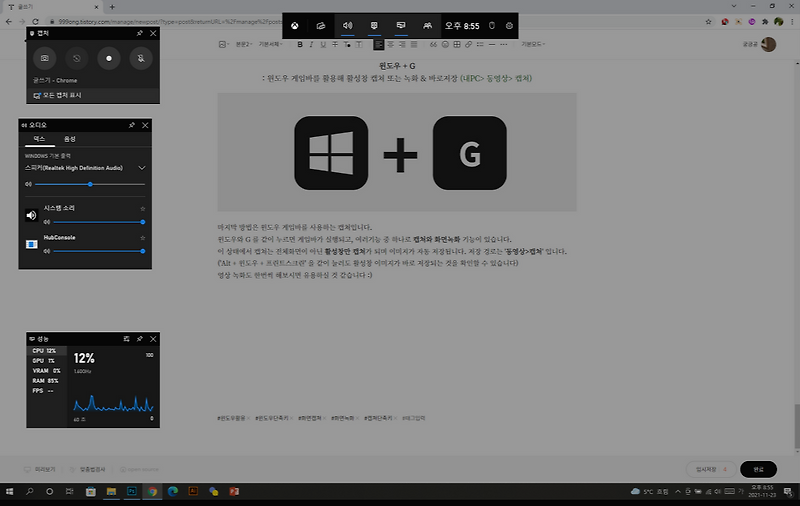This screenshot has width=800, height=506.
Task: Close the Capture widget
Action: 153,33
